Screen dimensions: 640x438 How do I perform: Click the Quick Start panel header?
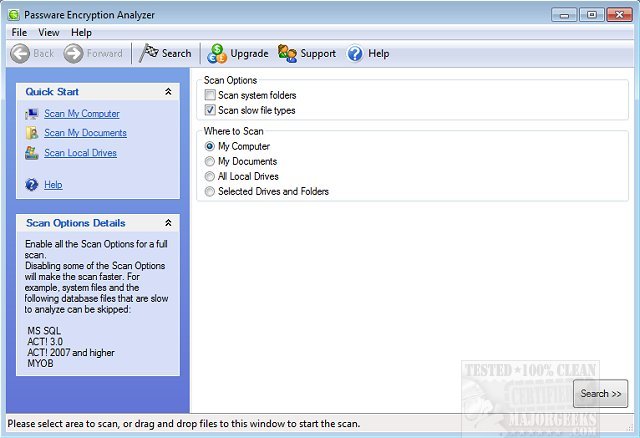(x=98, y=92)
